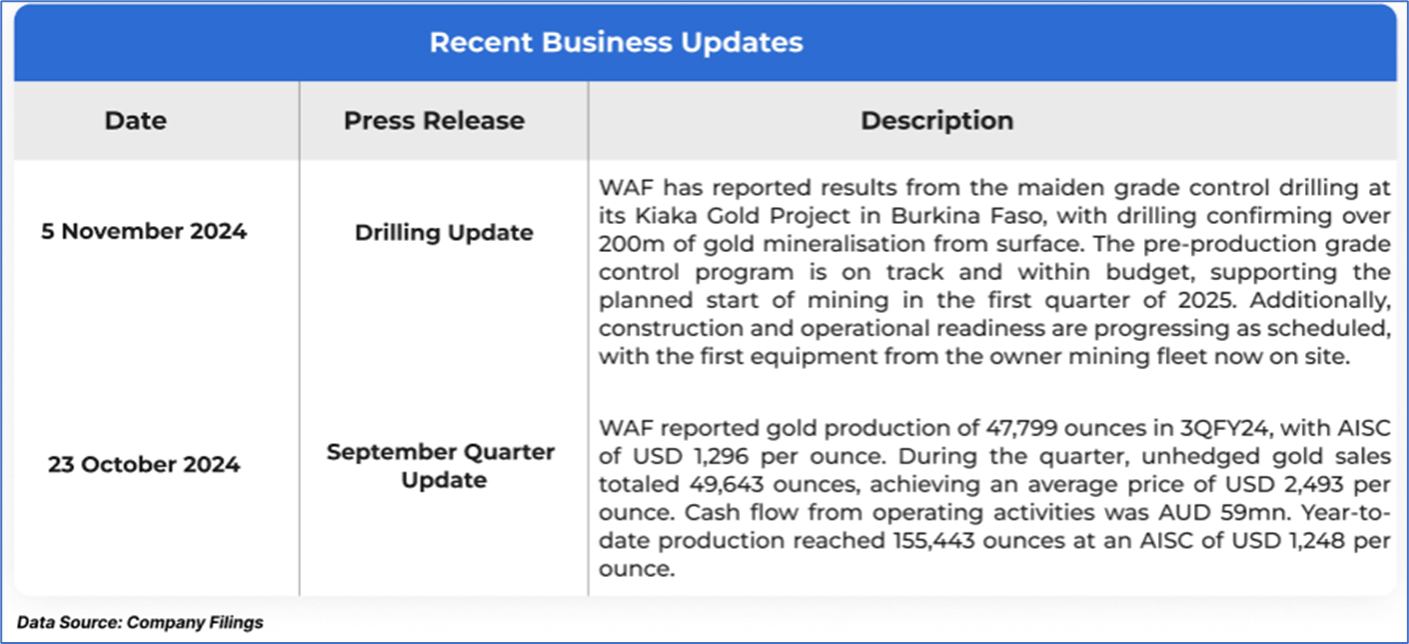
Task: Select the September Quarter Update cell
Action: click(x=440, y=465)
